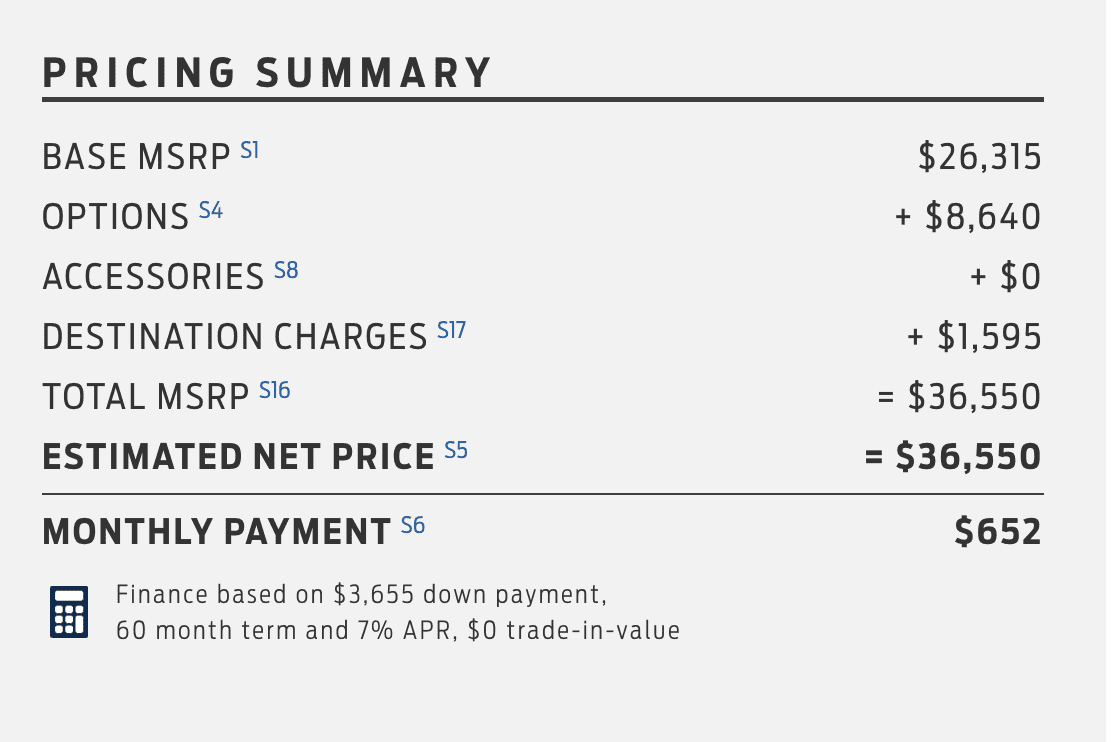
Task: Open the payment calculator icon
Action: pyautogui.click(x=69, y=611)
